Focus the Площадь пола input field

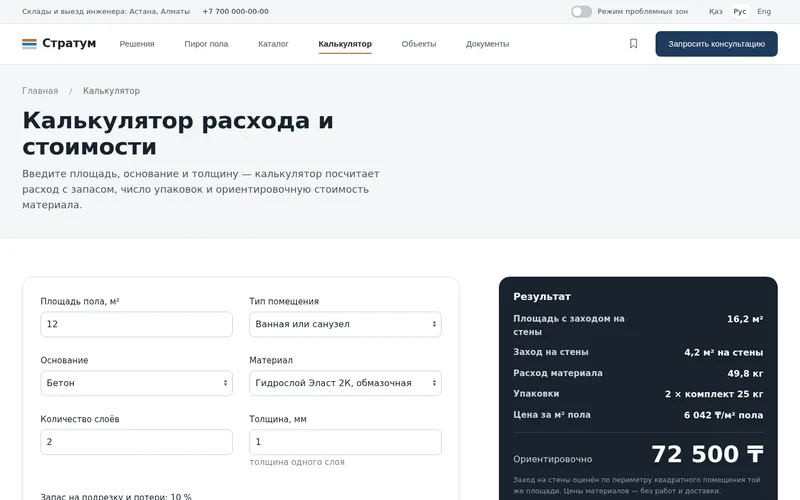pos(136,324)
